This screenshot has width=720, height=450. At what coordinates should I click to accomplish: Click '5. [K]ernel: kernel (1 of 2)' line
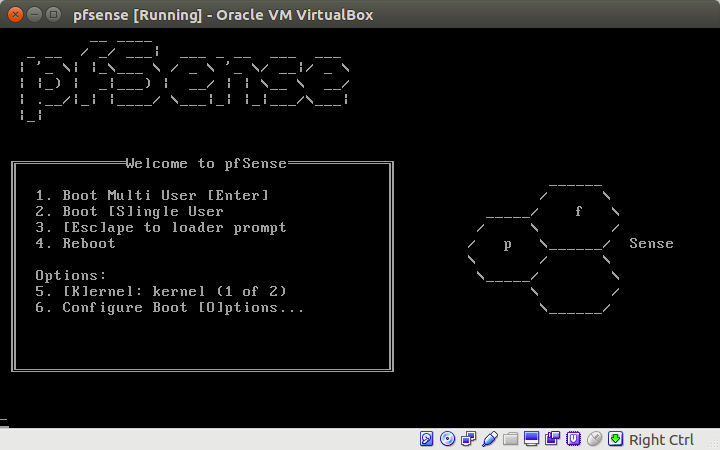point(161,292)
